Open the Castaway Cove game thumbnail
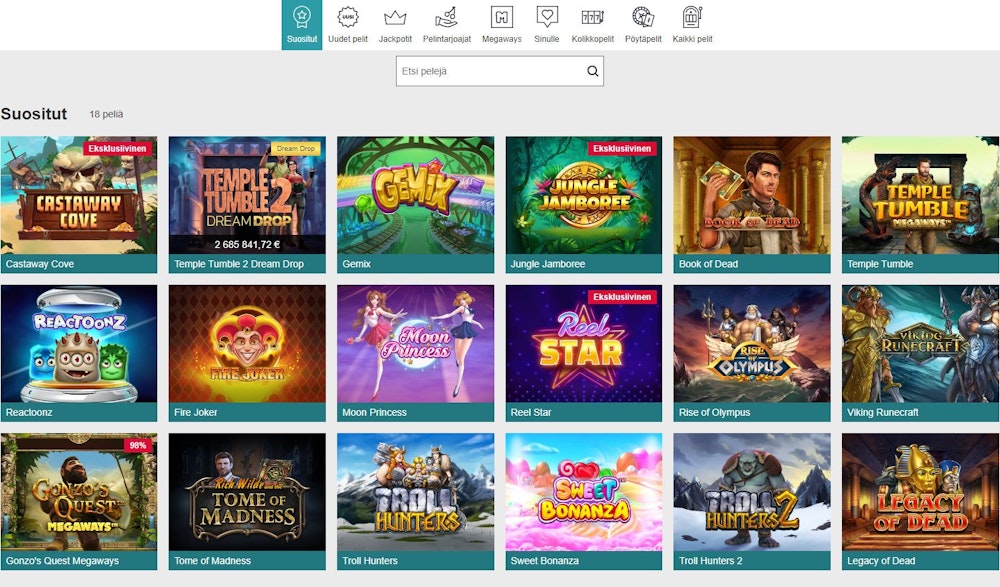The width and height of the screenshot is (1000, 587). [79, 195]
